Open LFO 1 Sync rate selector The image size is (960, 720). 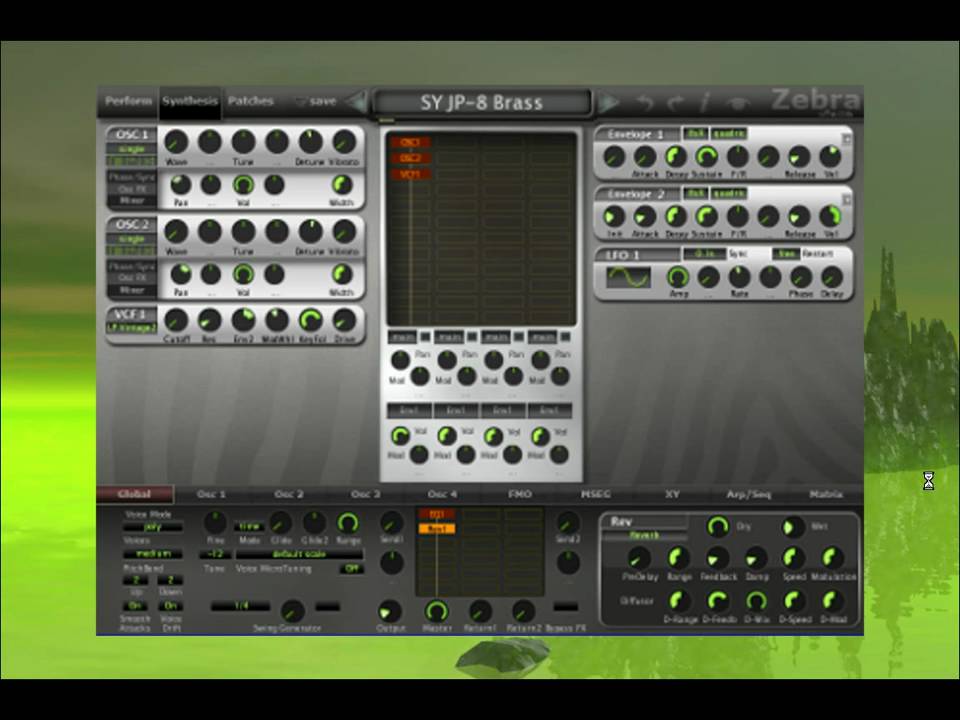coord(705,253)
